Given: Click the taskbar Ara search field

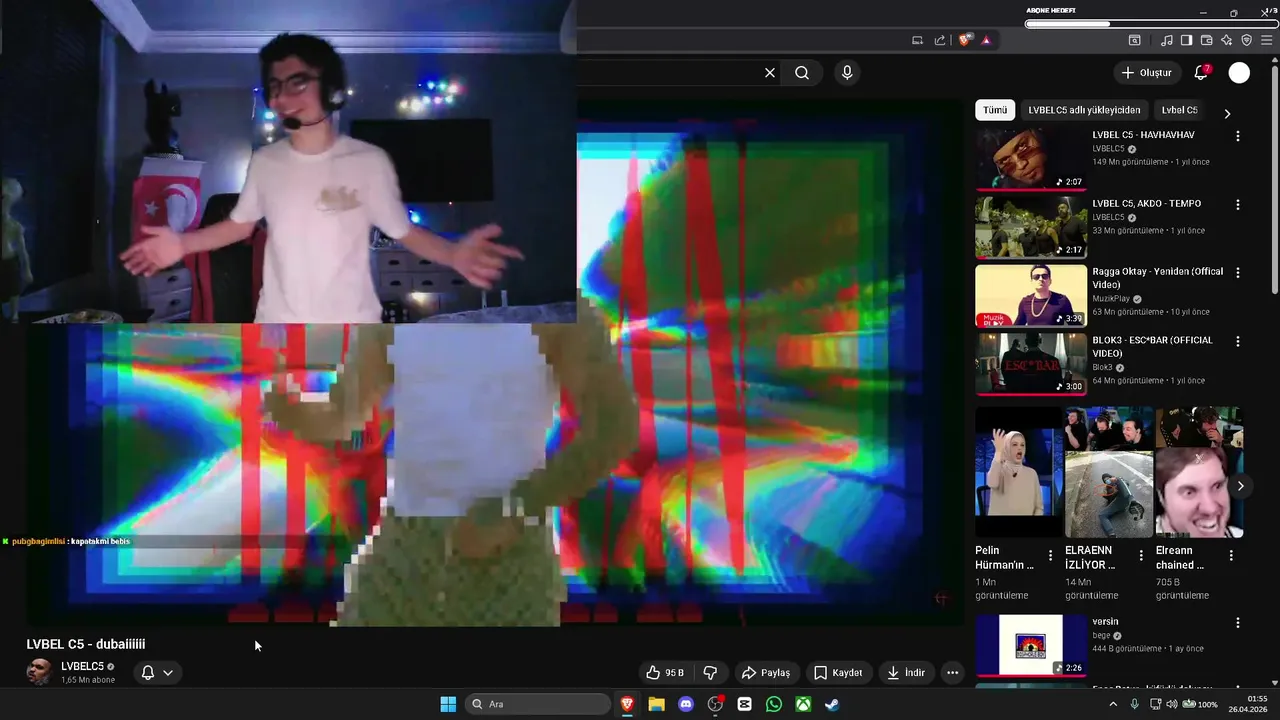Looking at the screenshot, I should coord(537,704).
